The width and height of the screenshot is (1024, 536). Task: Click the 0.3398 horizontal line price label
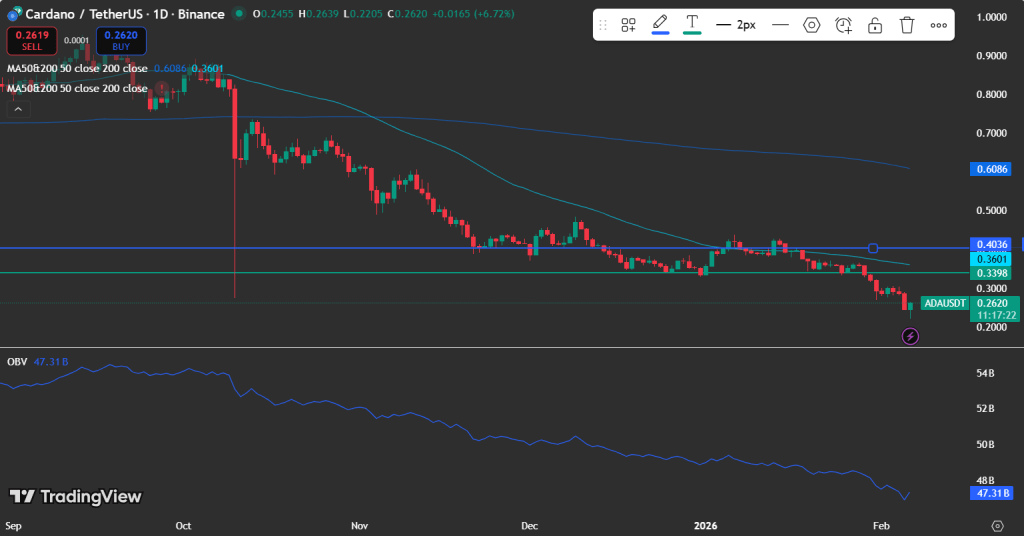point(991,273)
